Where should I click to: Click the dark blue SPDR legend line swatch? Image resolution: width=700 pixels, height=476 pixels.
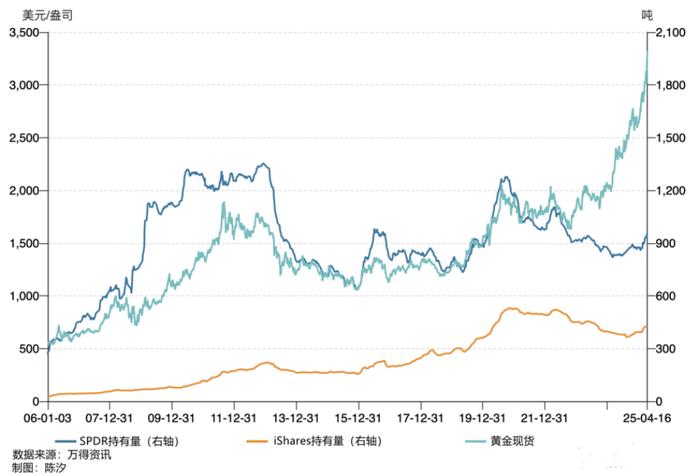[x=66, y=442]
